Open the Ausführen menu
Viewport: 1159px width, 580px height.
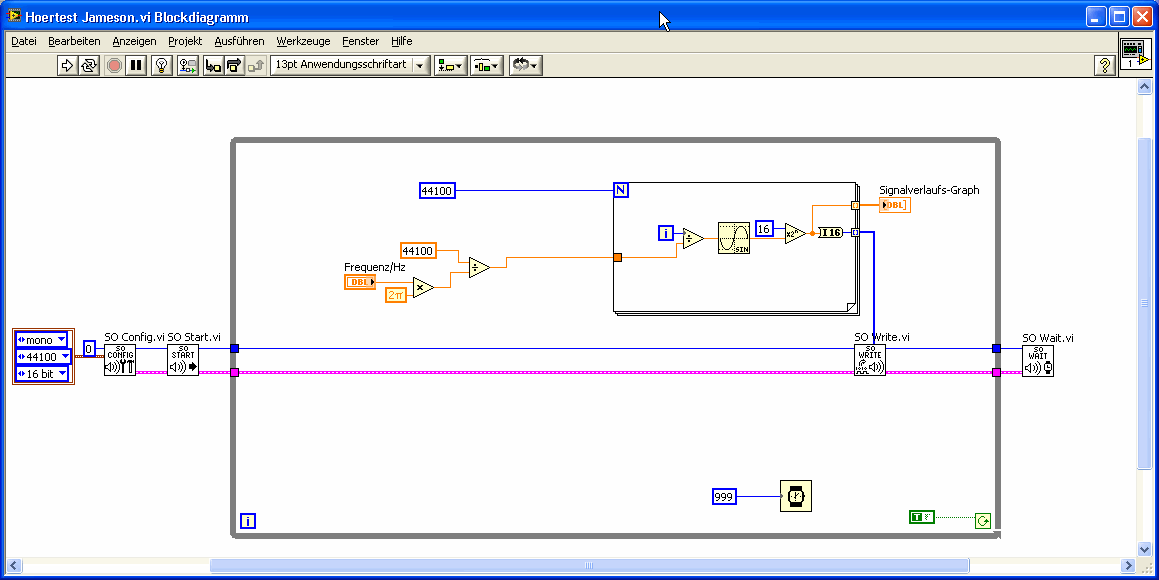pyautogui.click(x=239, y=41)
